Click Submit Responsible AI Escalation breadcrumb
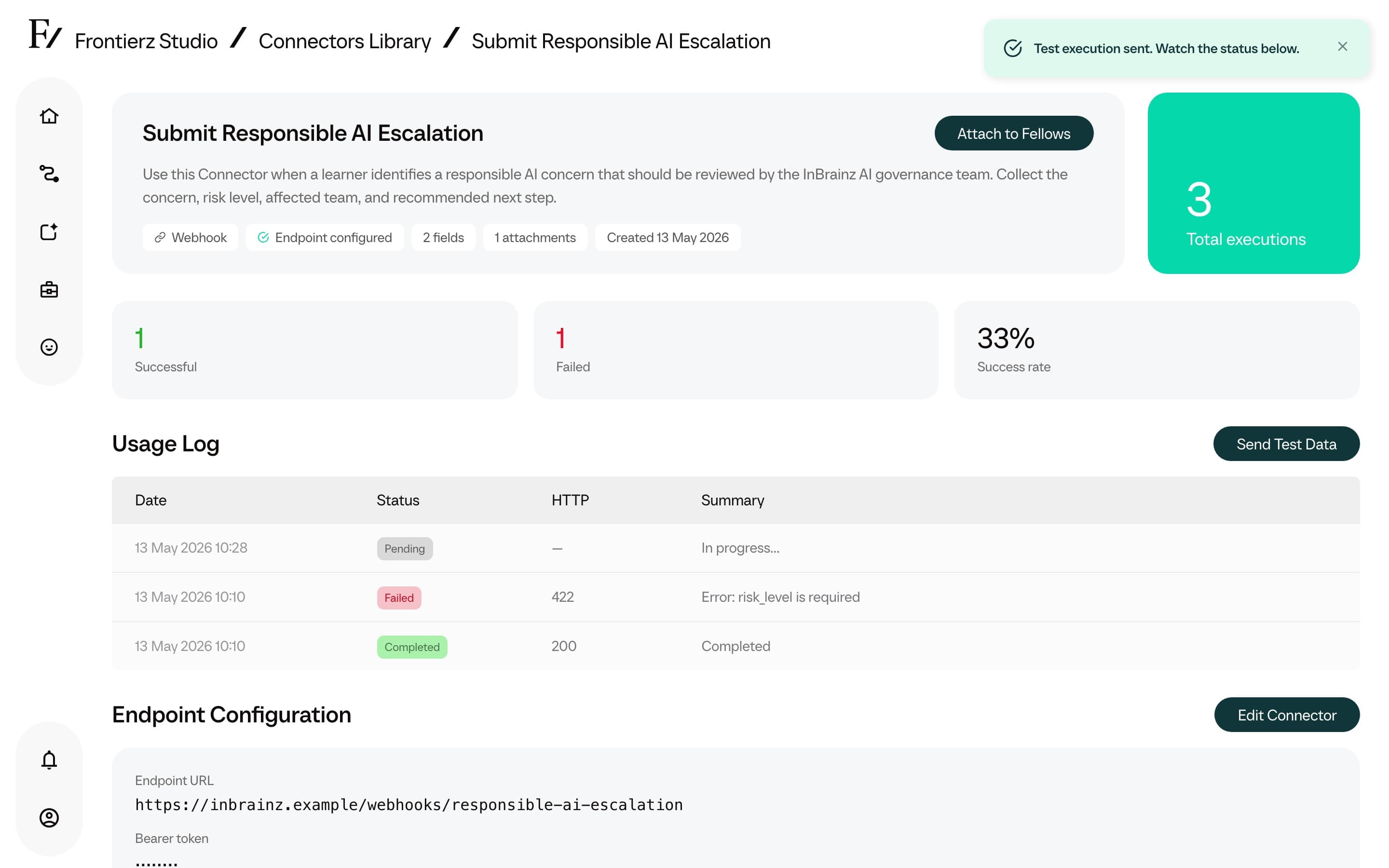 coord(621,41)
